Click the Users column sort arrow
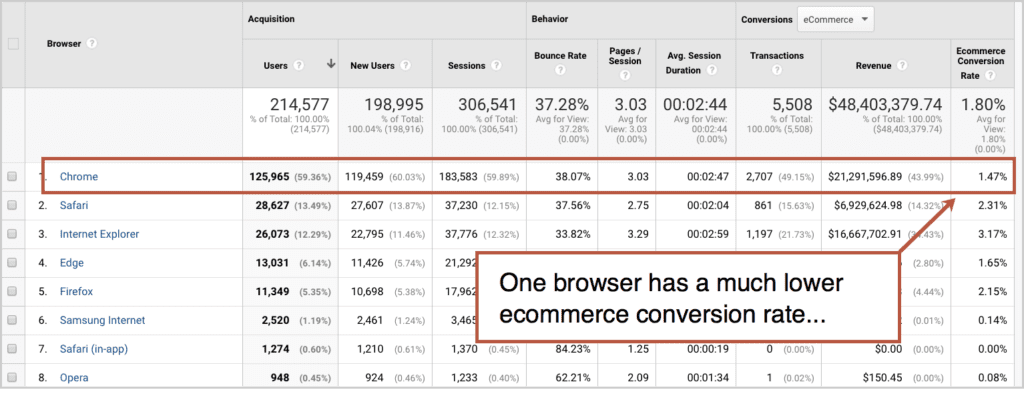 point(331,64)
